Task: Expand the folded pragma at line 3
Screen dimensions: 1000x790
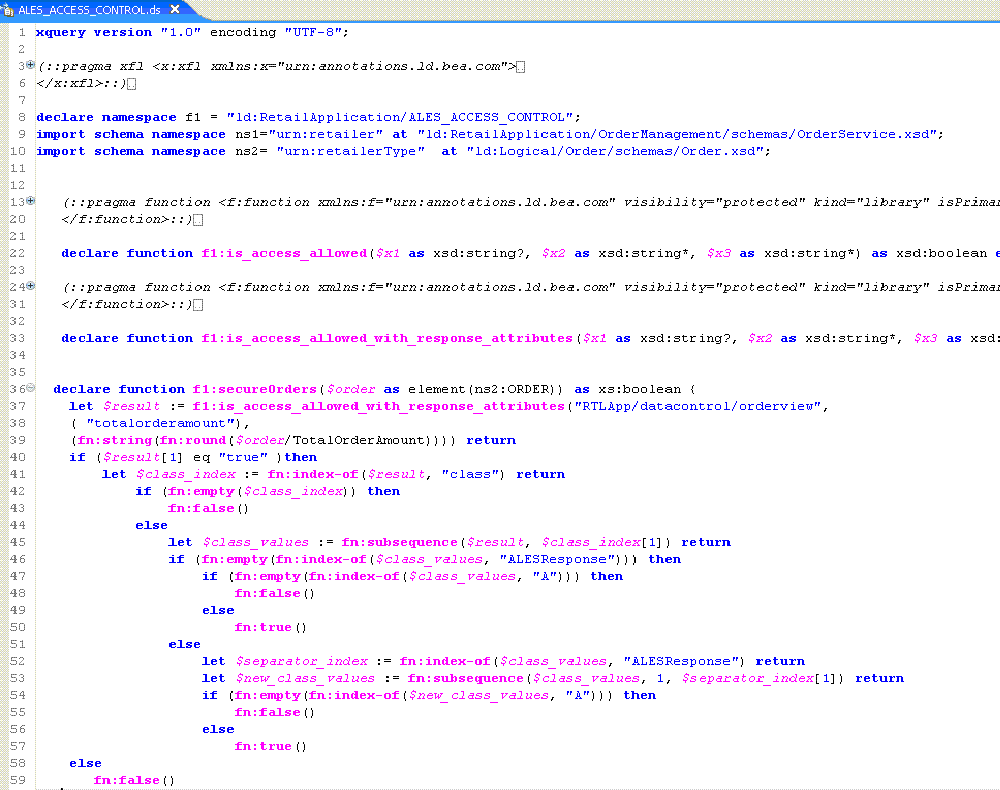Action: [30, 65]
